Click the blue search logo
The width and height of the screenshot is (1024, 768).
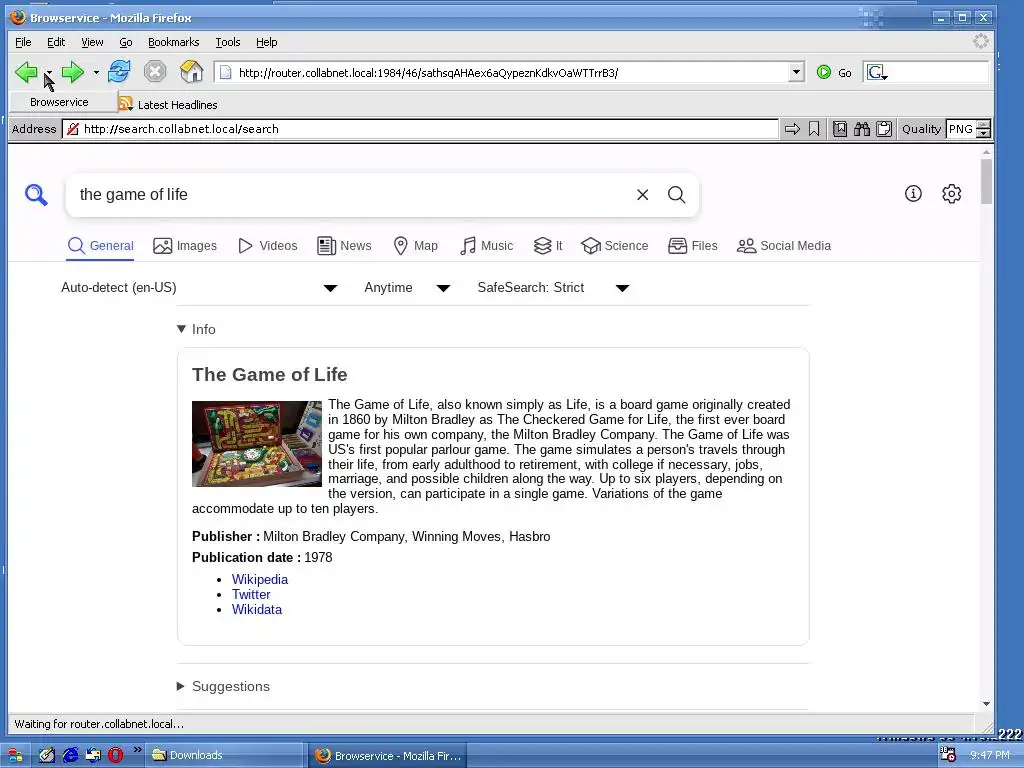pos(36,195)
